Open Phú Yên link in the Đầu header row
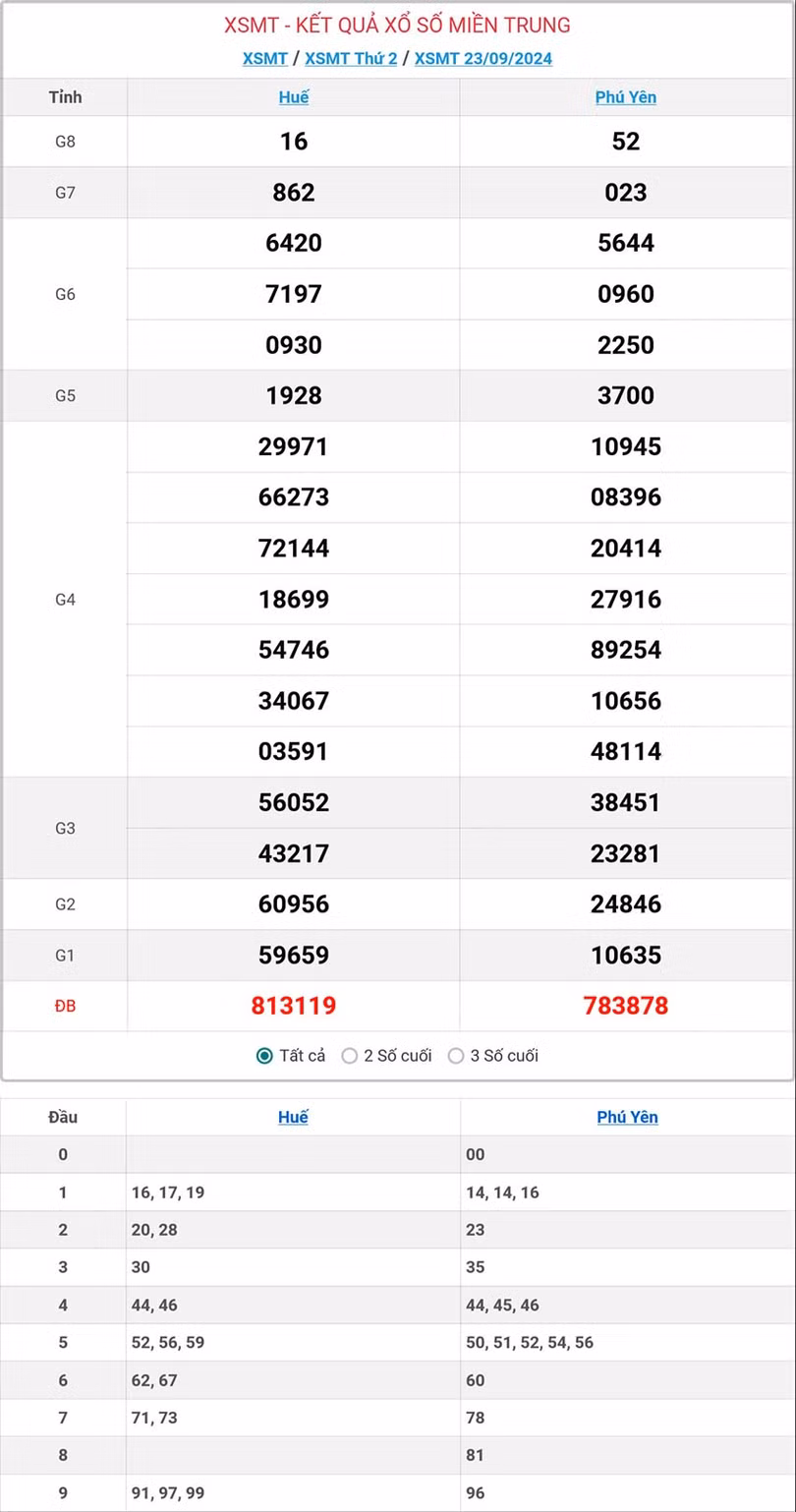This screenshot has height=1512, width=796. [x=627, y=1117]
